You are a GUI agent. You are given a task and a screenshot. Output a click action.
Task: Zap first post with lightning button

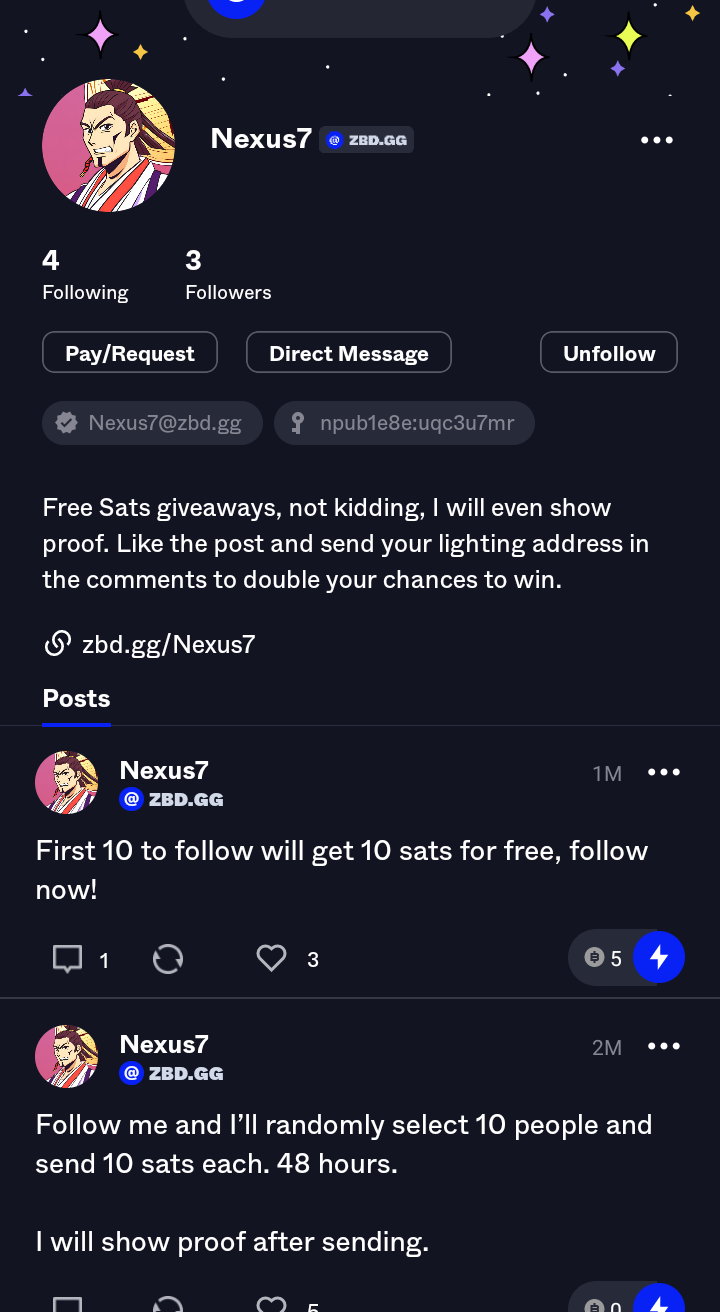click(x=659, y=958)
